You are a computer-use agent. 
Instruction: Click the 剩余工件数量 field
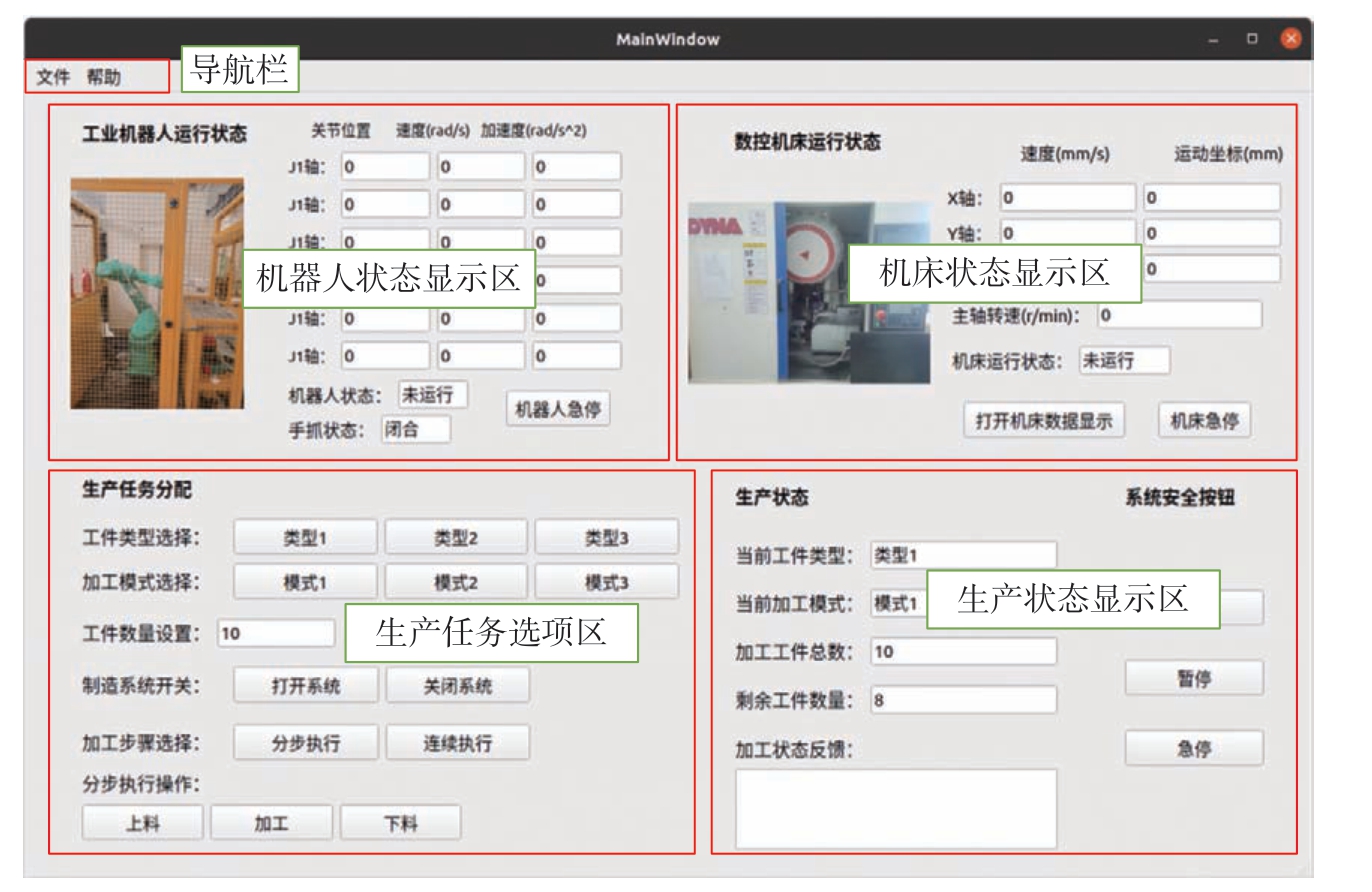pos(963,699)
